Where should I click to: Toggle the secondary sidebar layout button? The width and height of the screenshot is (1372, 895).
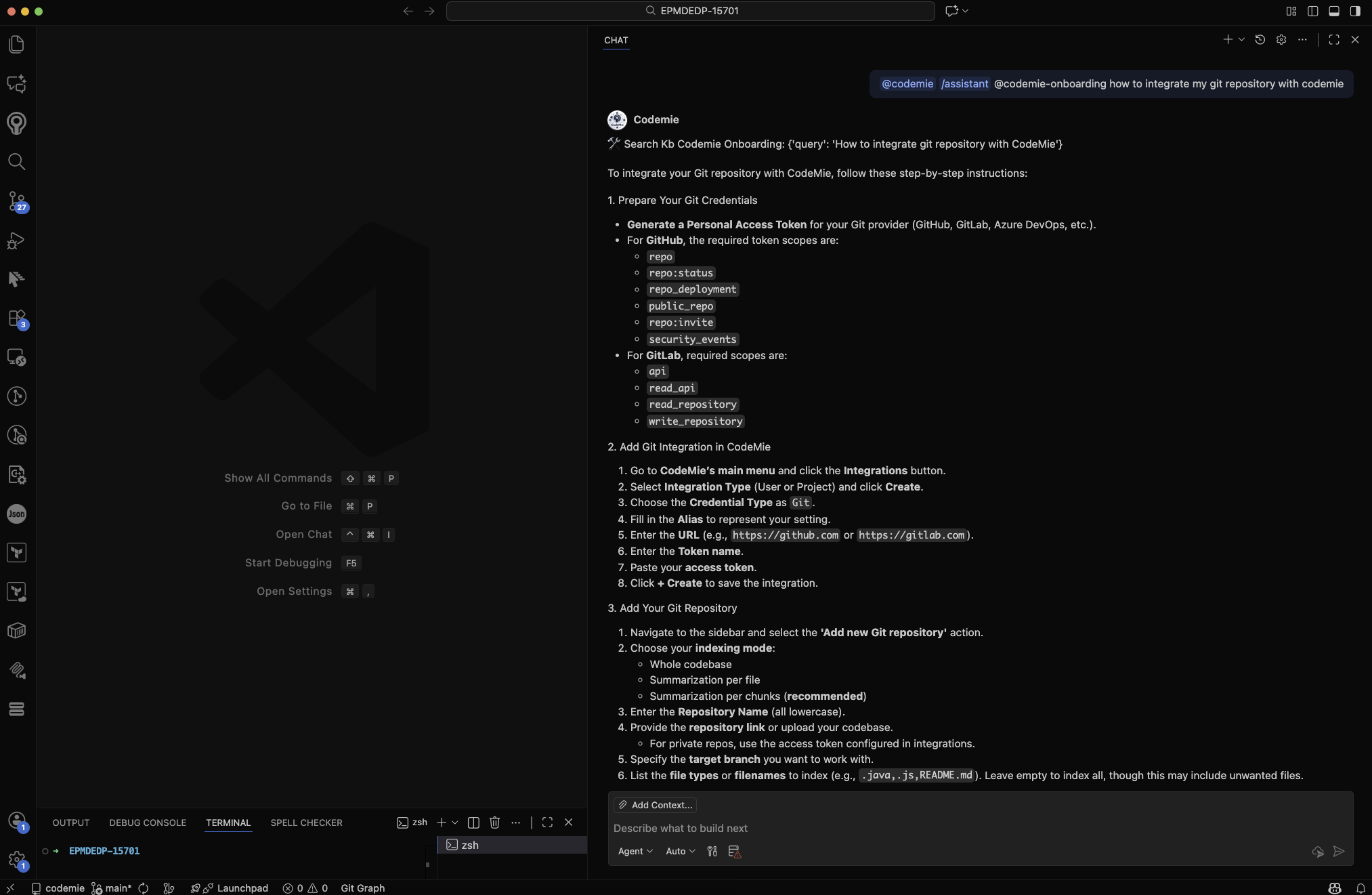[1354, 11]
